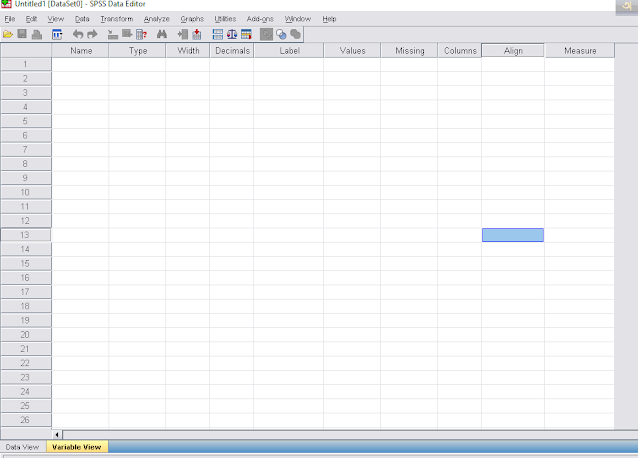Click the Name cell in row 1
Viewport: 638px width, 458px height.
(80, 64)
